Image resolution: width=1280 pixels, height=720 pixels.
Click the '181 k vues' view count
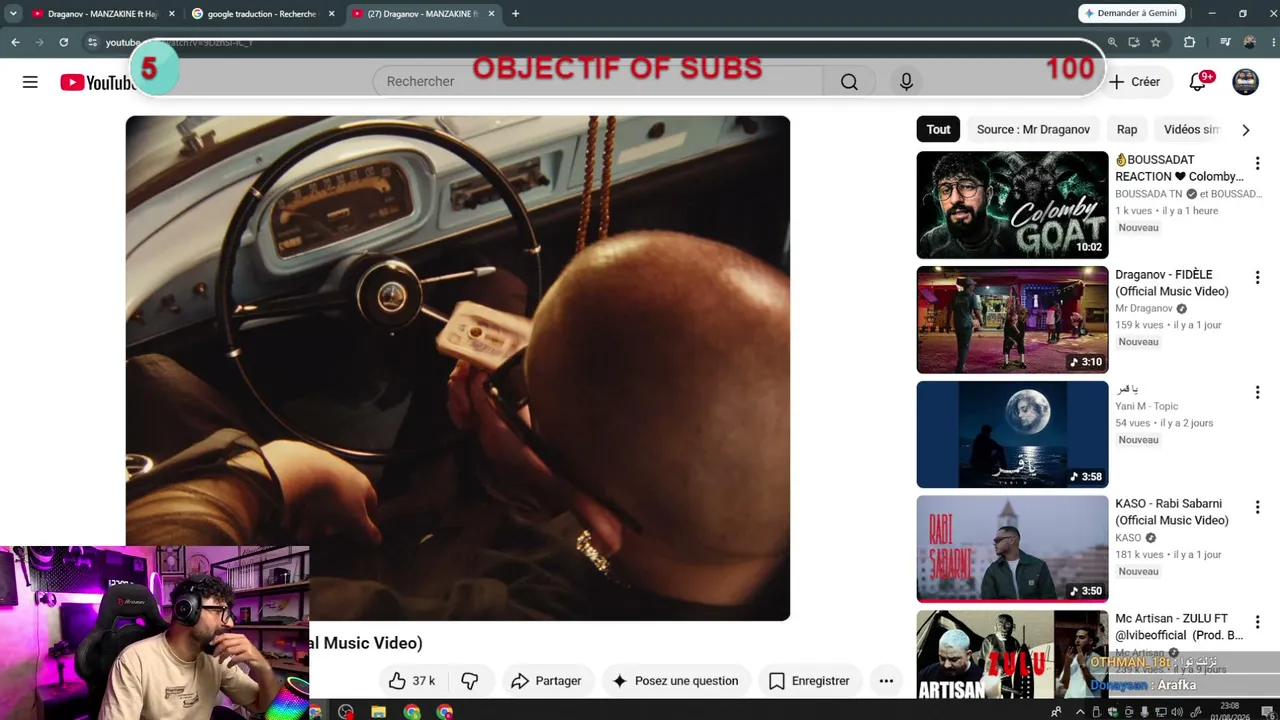[1139, 555]
